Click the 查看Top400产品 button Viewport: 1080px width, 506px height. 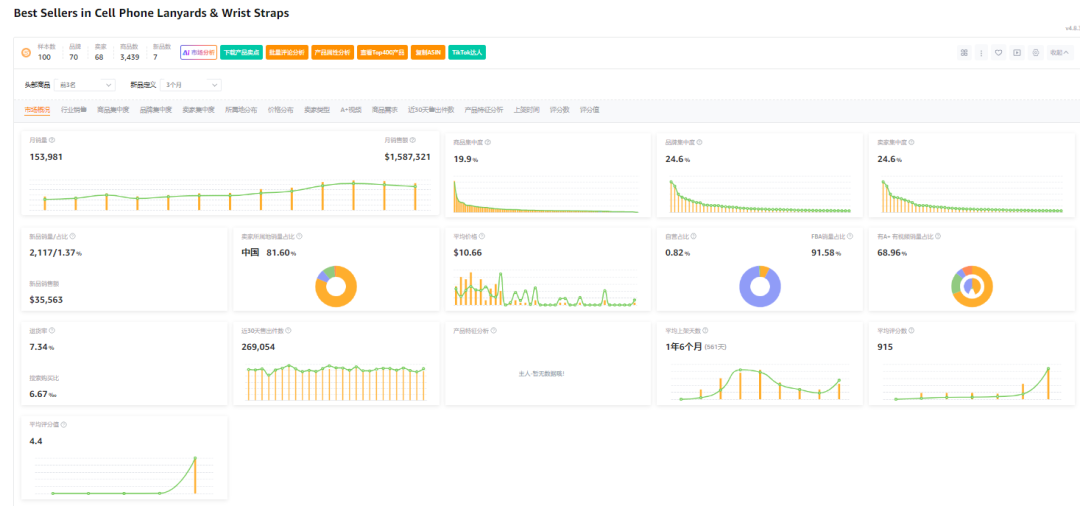(382, 52)
